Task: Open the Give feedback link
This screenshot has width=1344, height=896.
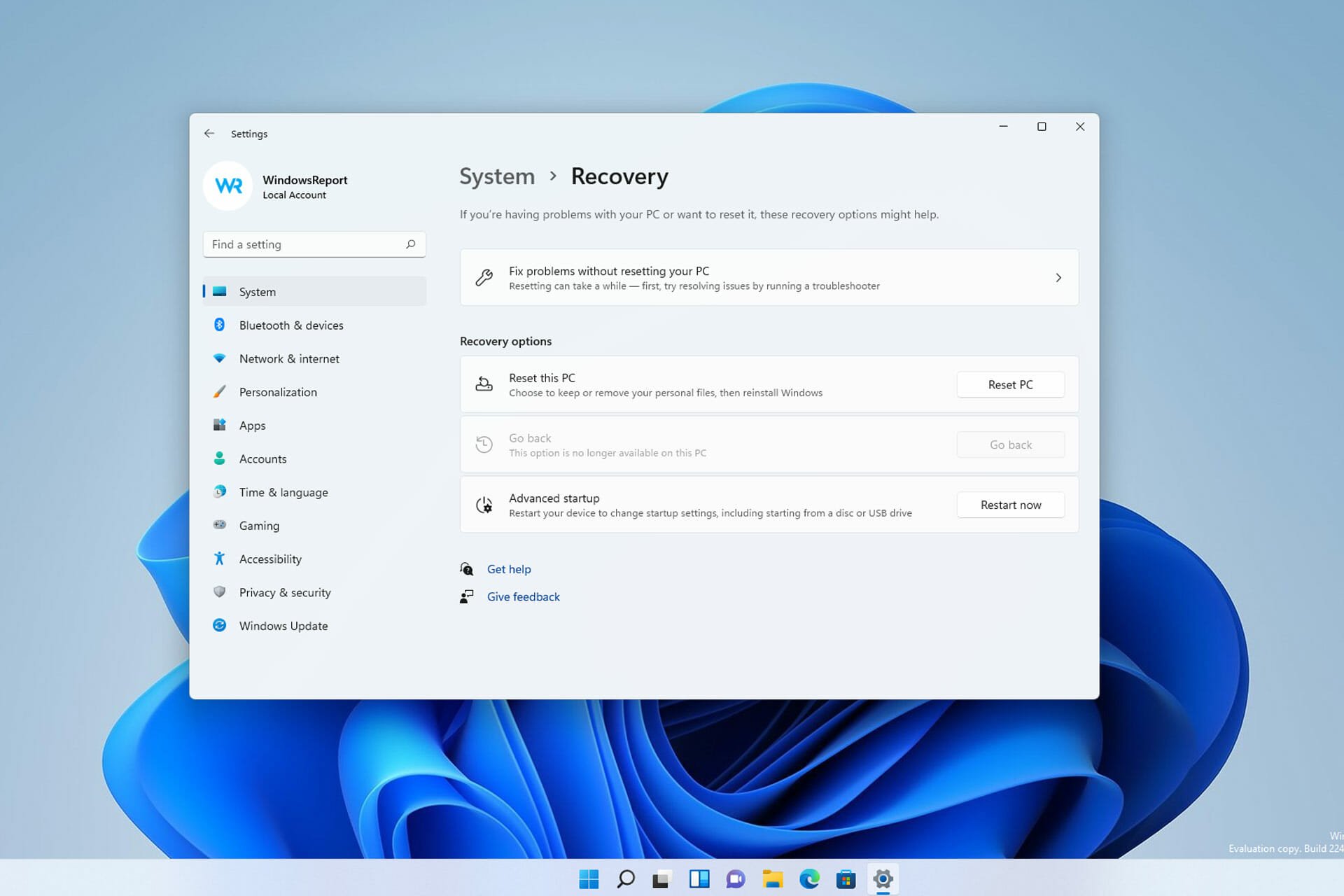Action: [x=523, y=596]
